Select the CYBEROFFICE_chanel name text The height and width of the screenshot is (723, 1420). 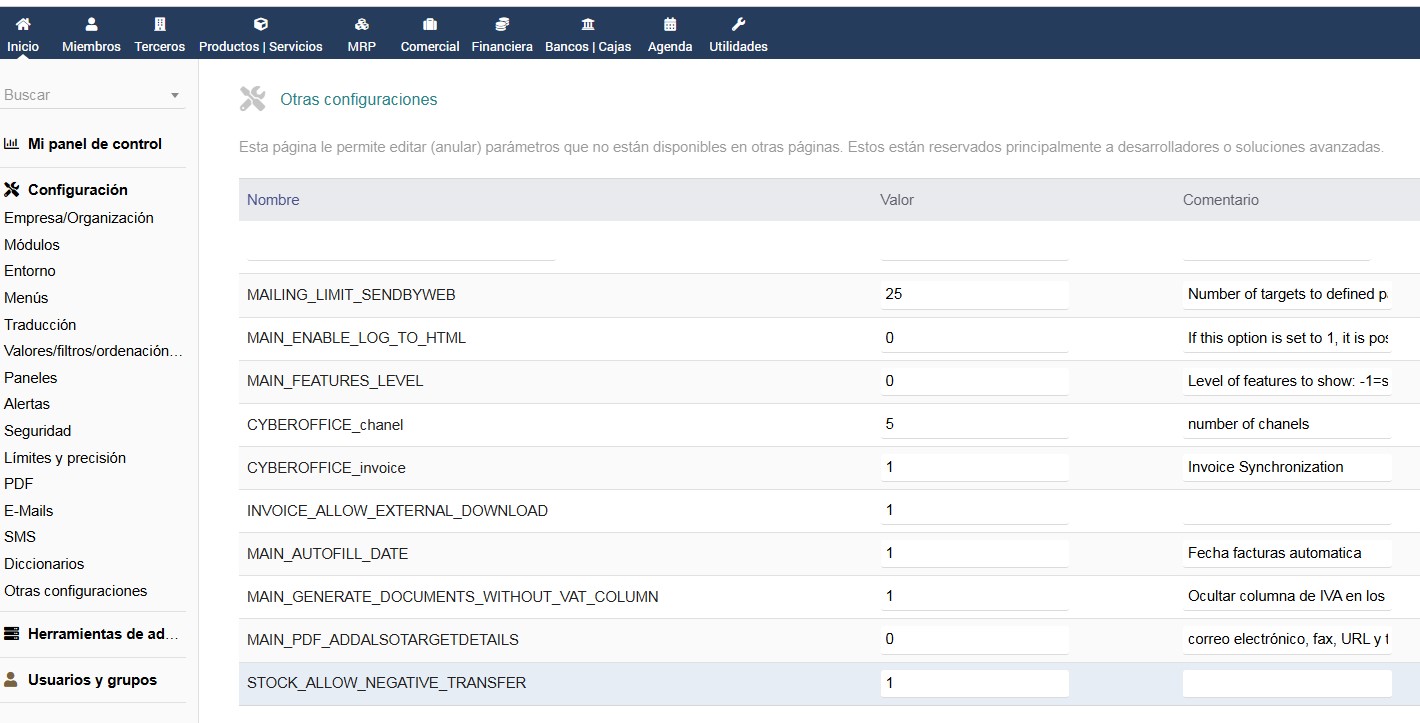point(325,425)
